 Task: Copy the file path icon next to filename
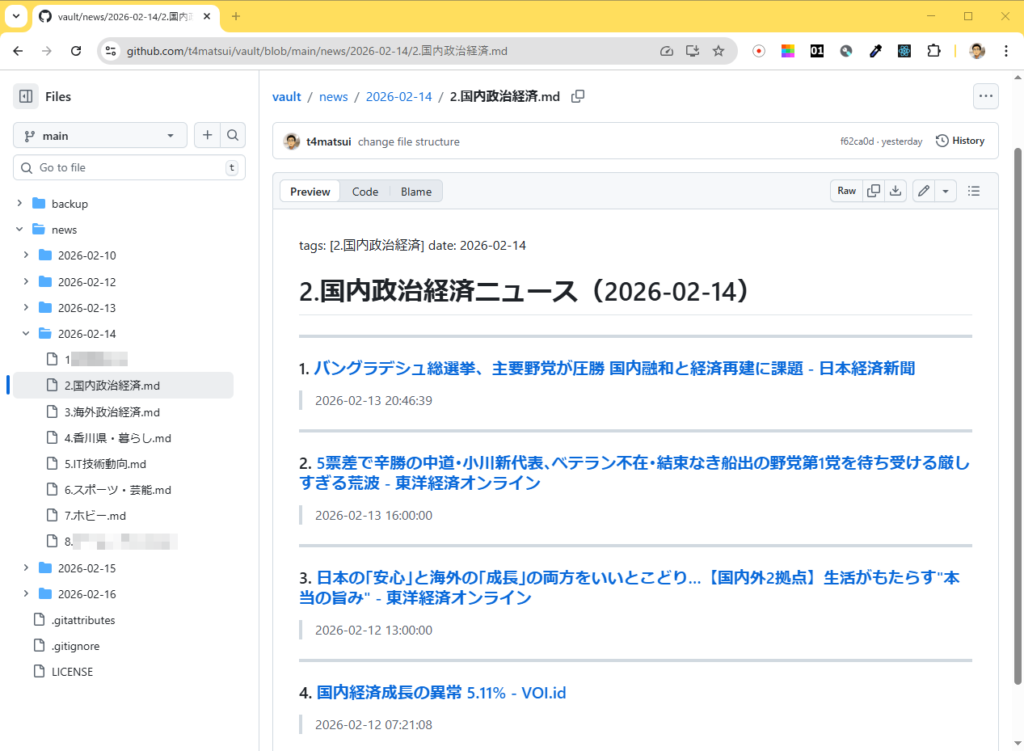tap(577, 97)
